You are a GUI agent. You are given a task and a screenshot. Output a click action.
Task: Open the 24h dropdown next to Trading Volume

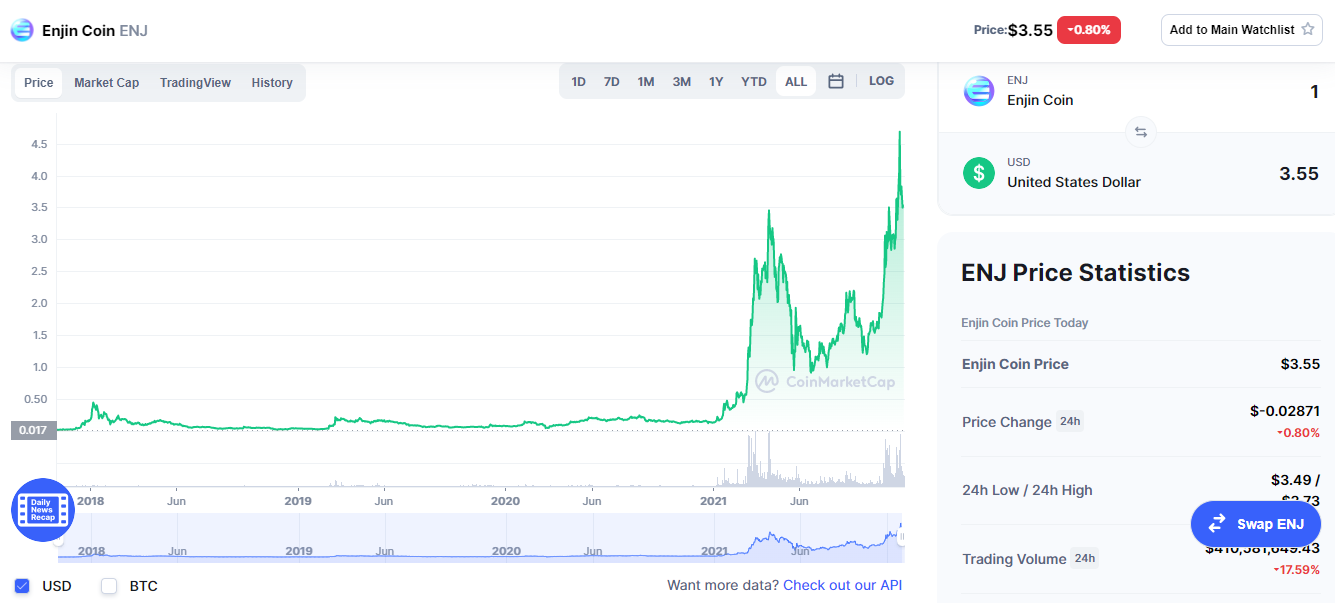[x=1083, y=558]
